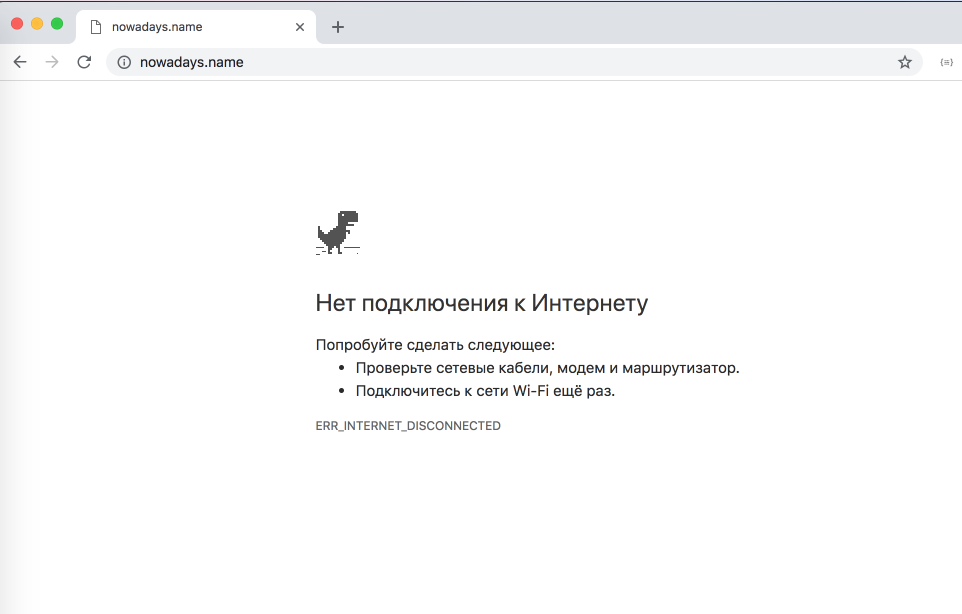Open the {≡} extension icon
962x614 pixels.
pos(946,62)
